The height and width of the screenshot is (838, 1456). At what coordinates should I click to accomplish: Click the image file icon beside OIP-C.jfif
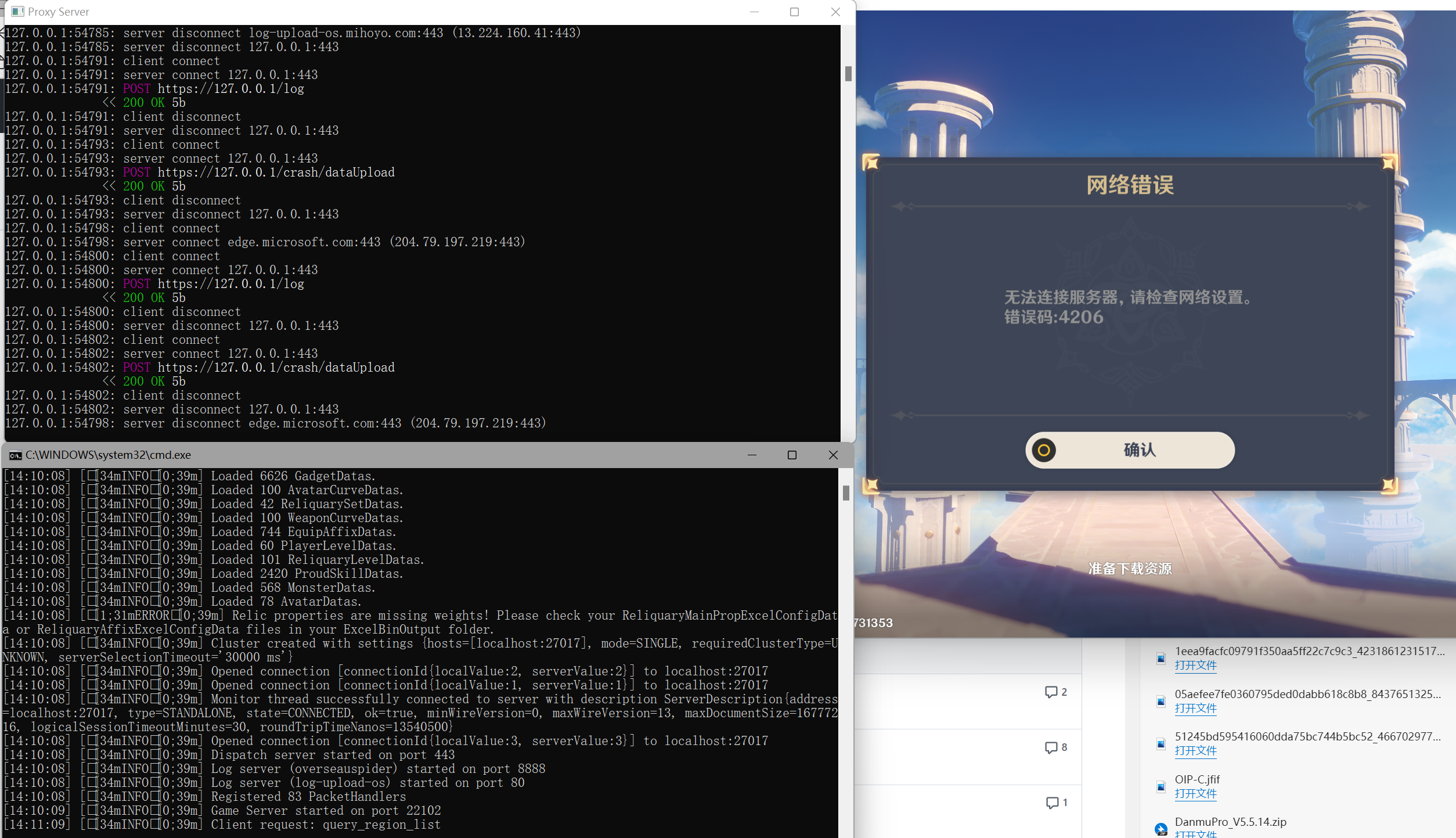pyautogui.click(x=1161, y=786)
